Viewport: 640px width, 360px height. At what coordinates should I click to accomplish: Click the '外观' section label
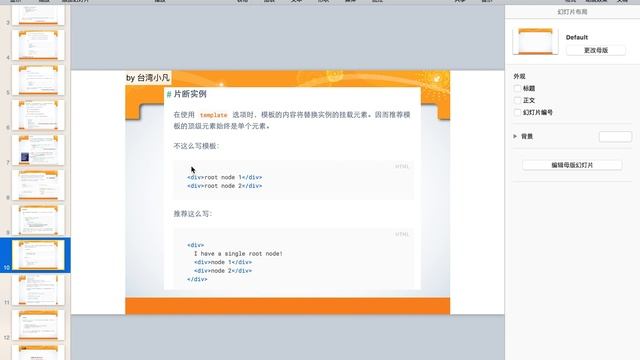(x=519, y=76)
